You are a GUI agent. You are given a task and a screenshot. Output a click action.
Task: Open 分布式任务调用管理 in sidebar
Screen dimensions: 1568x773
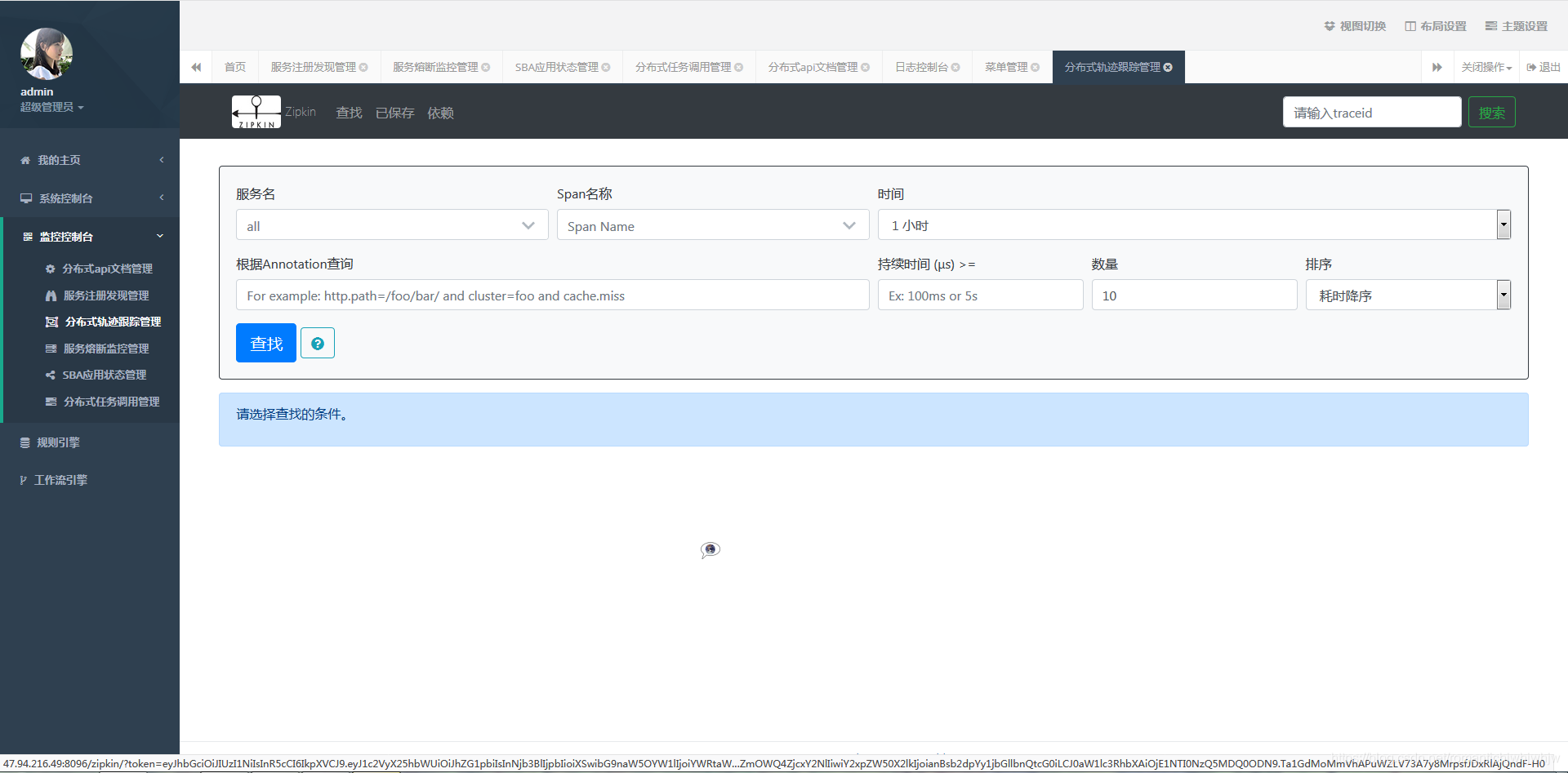click(111, 402)
